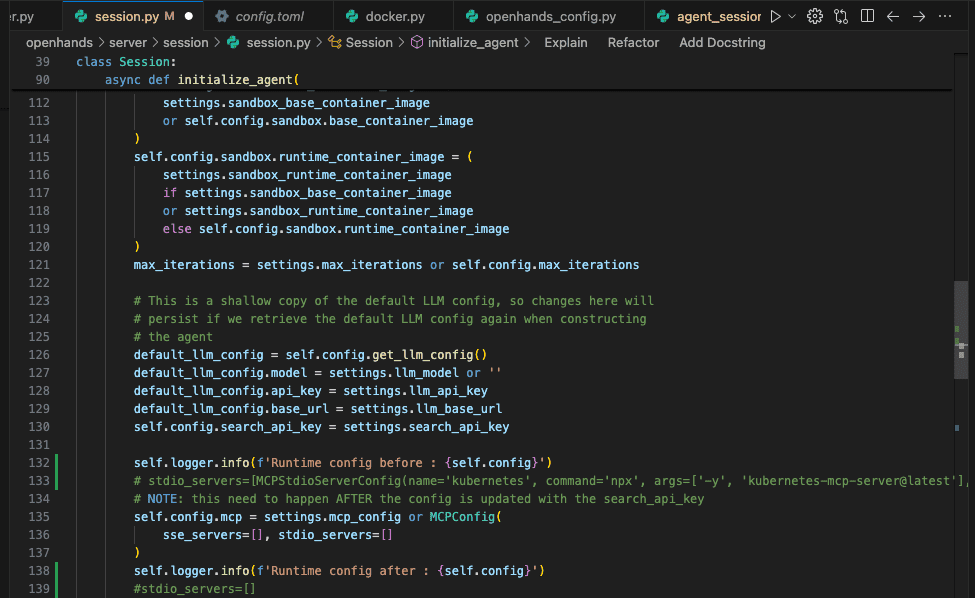Click the session folder breadcrumb segment

(x=185, y=43)
